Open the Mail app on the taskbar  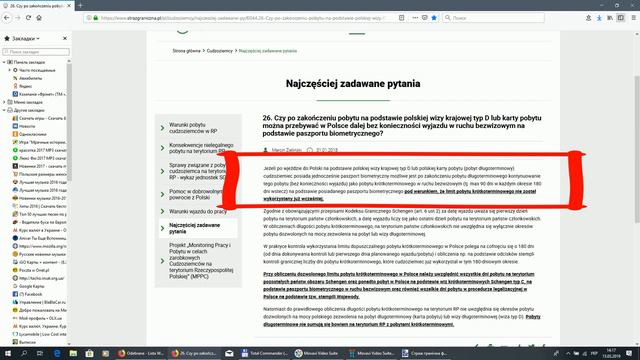coord(229,353)
